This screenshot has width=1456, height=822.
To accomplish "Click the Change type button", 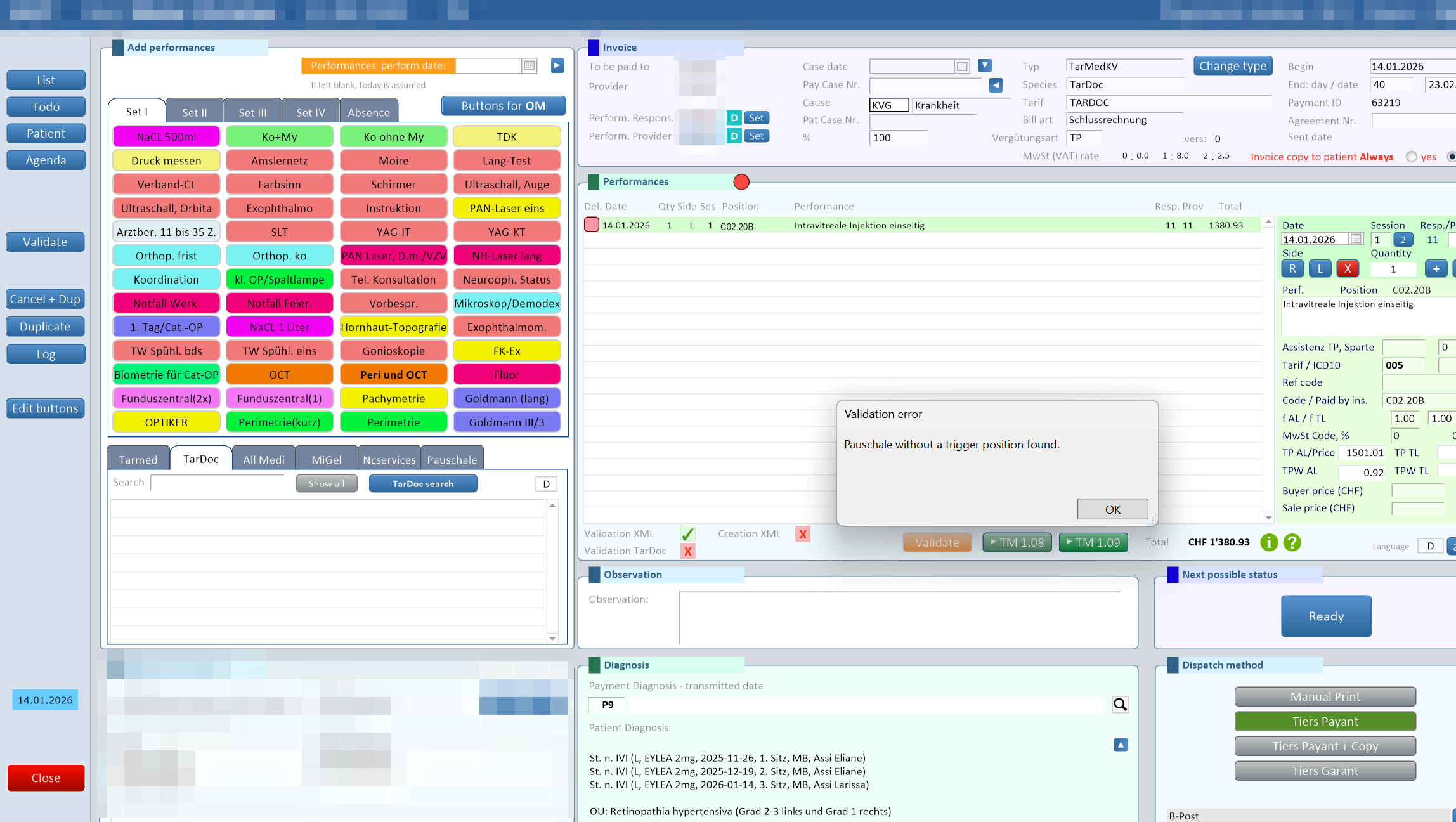I will (x=1232, y=66).
